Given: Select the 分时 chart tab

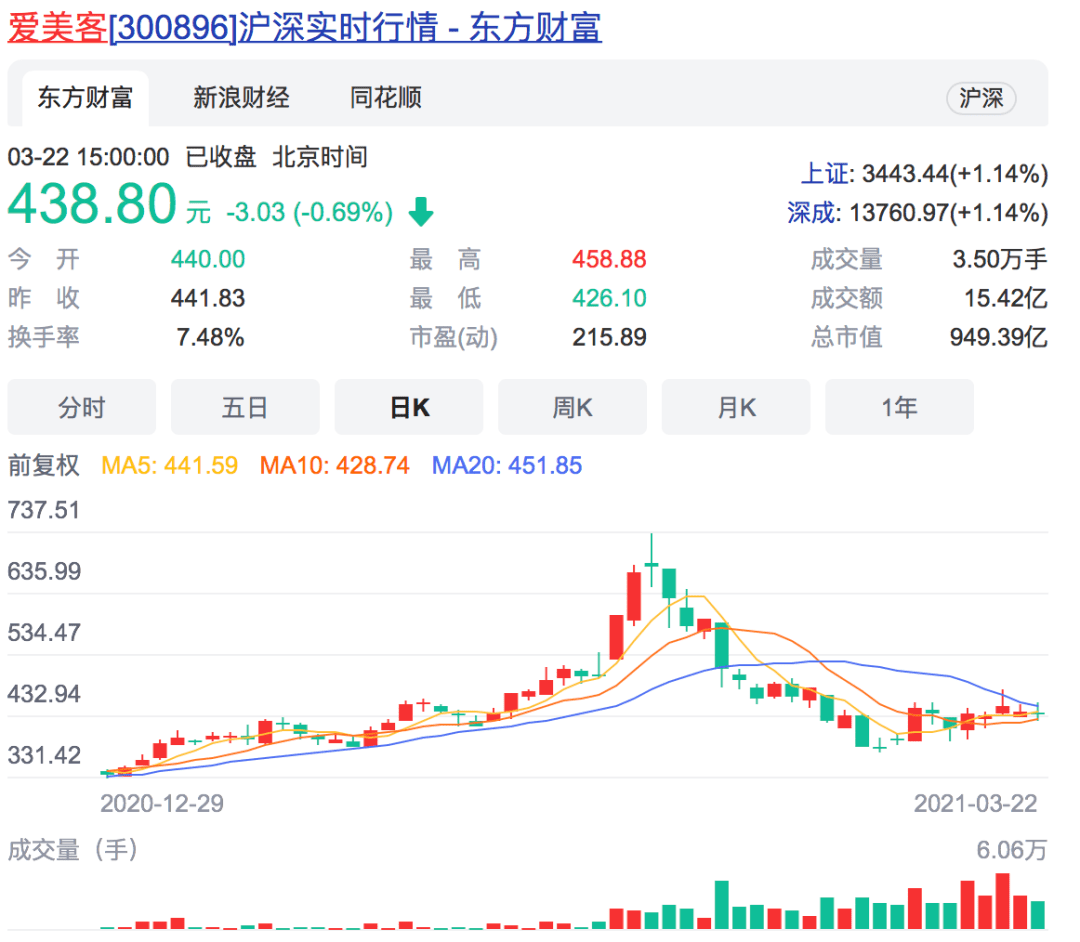Looking at the screenshot, I should tap(82, 407).
